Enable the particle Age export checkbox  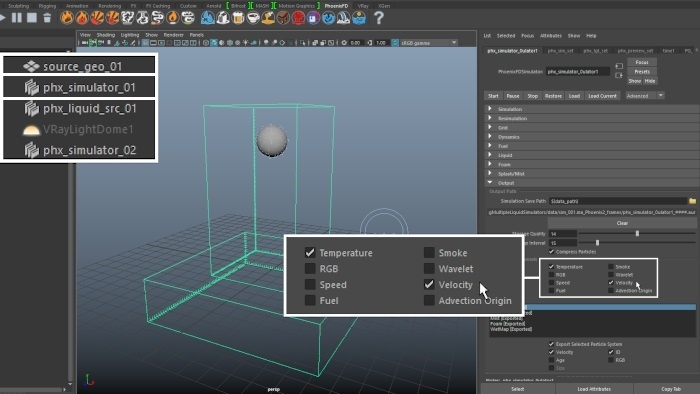551,360
